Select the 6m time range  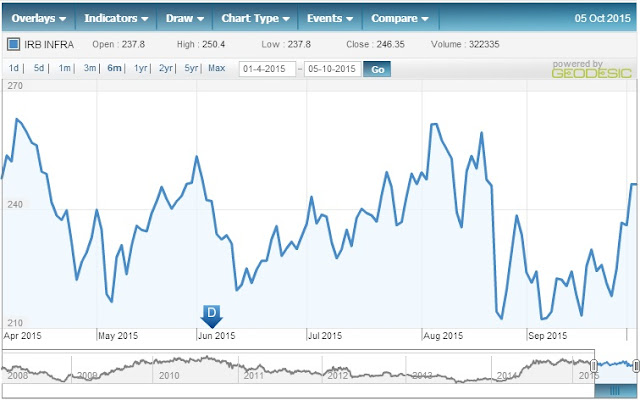pos(114,68)
